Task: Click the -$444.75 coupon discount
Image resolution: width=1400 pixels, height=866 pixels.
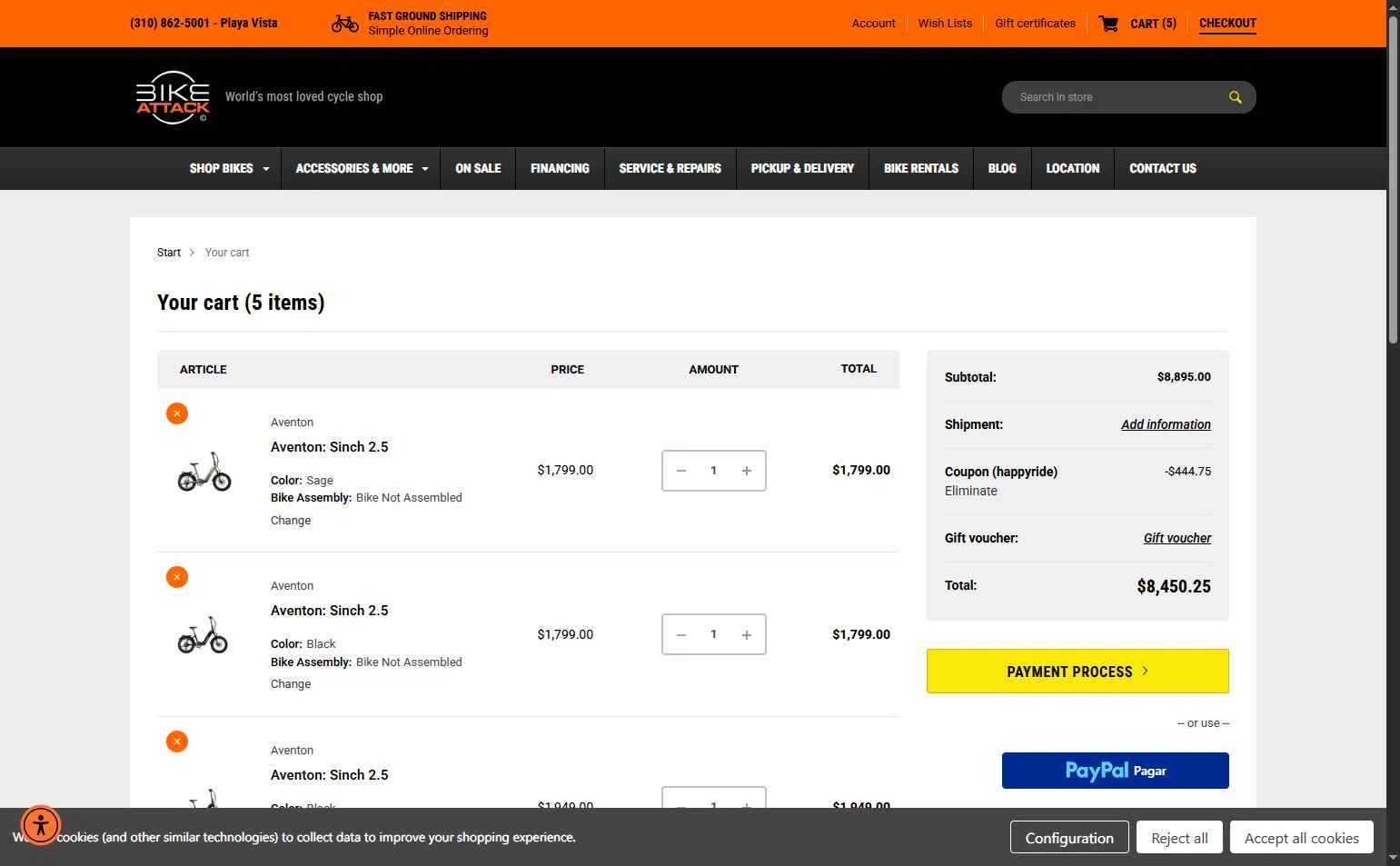Action: click(1187, 472)
